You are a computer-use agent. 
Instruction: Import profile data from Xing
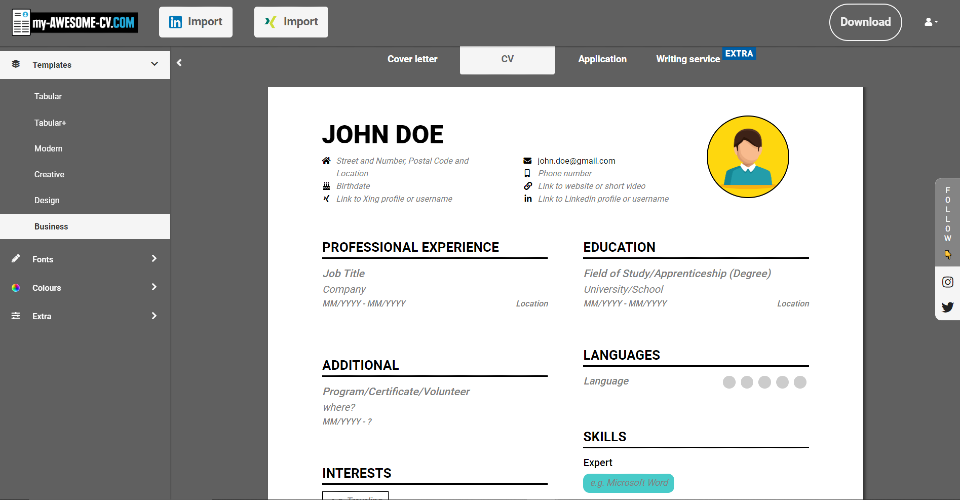(x=291, y=22)
